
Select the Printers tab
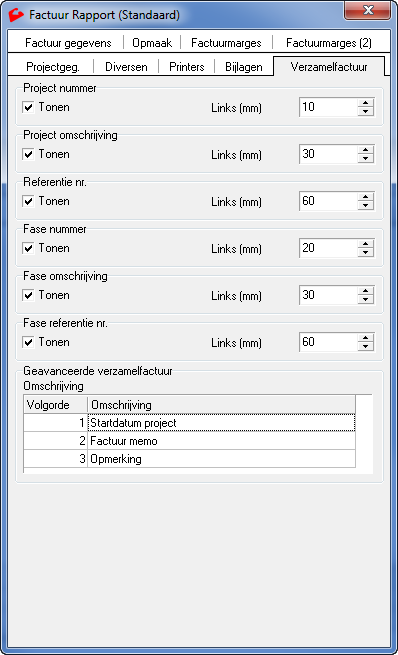pyautogui.click(x=187, y=67)
